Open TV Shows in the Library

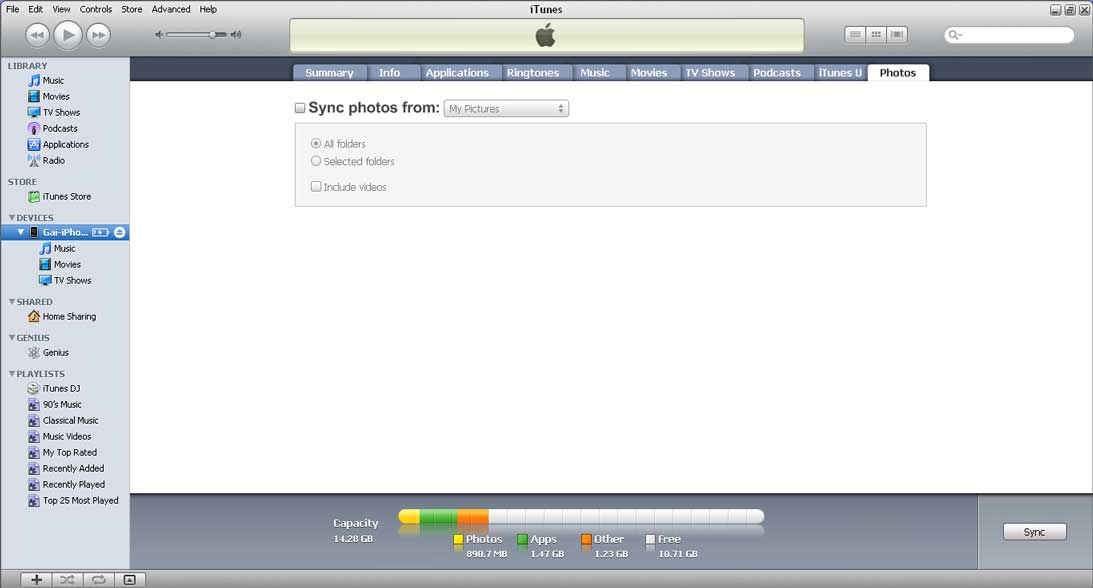(x=61, y=112)
